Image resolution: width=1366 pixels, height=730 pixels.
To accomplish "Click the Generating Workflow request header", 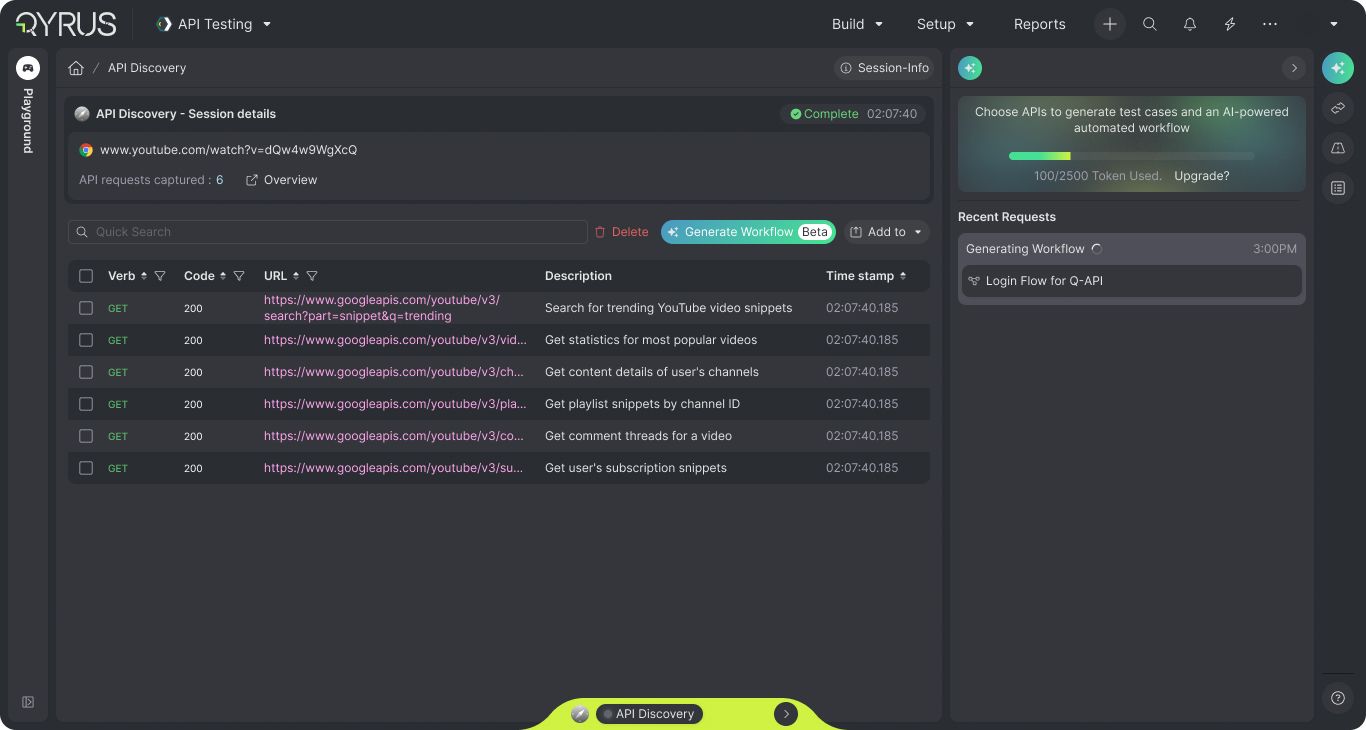I will click(x=1132, y=249).
